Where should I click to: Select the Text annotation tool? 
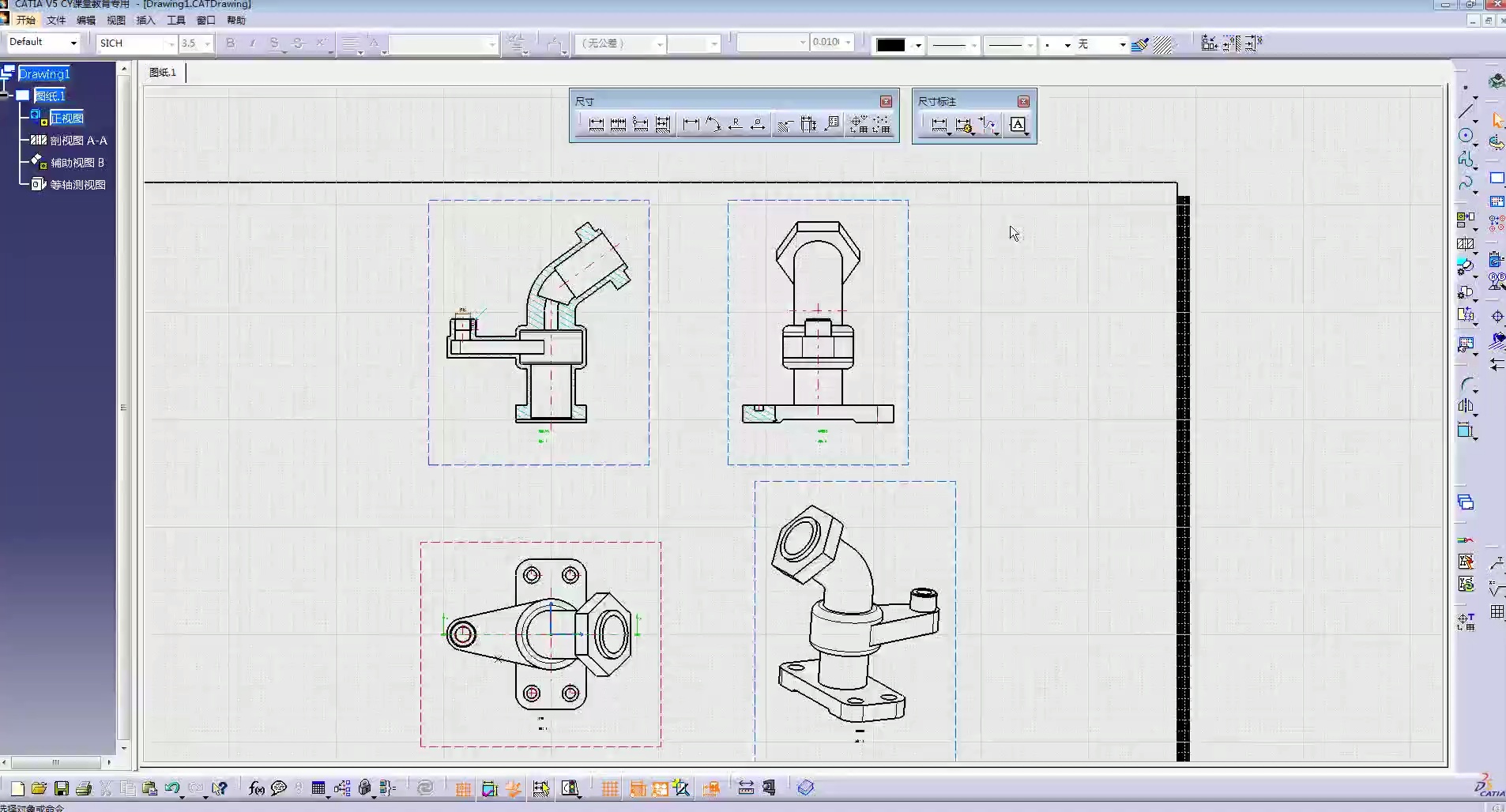1018,125
